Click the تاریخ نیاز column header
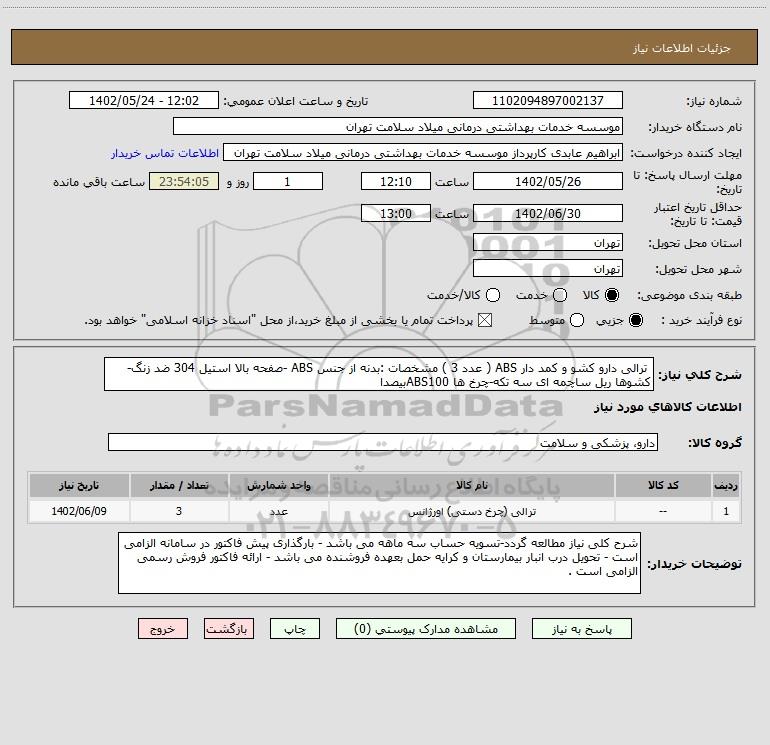 (x=76, y=485)
